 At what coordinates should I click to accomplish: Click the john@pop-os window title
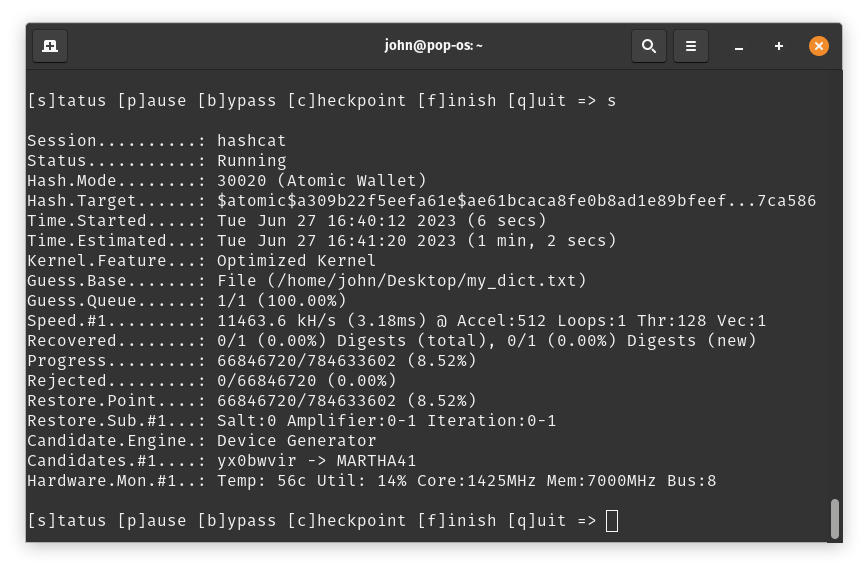(434, 46)
